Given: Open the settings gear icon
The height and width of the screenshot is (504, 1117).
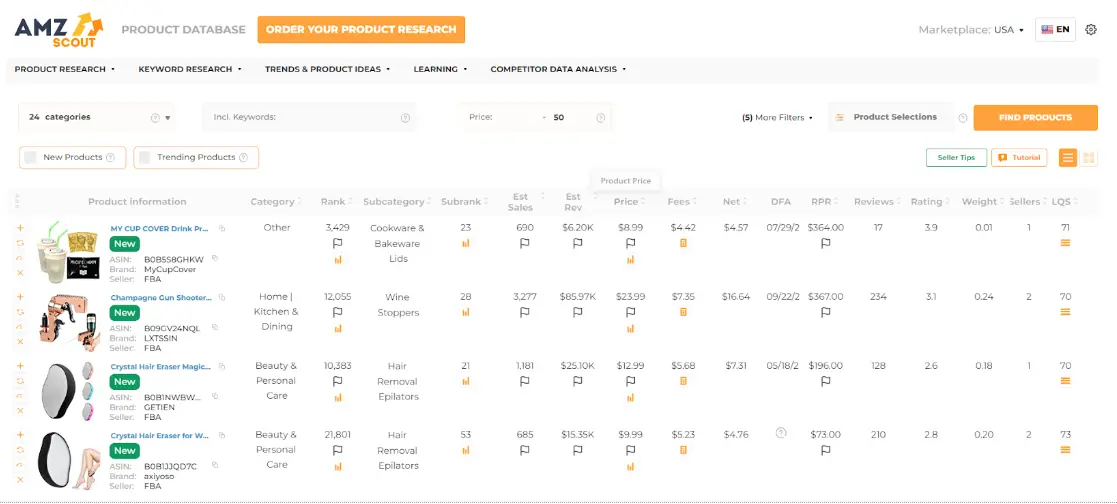Looking at the screenshot, I should [1091, 30].
